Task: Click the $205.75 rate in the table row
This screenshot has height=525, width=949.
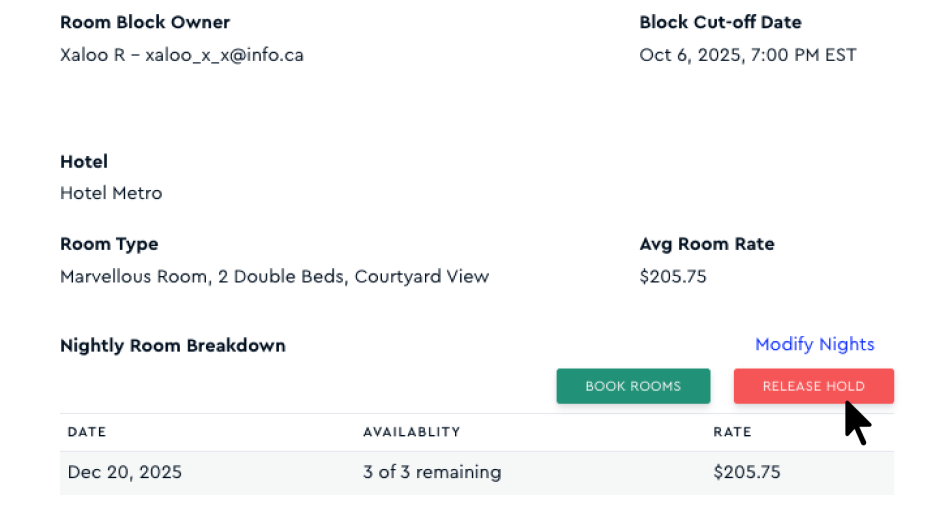Action: [746, 472]
